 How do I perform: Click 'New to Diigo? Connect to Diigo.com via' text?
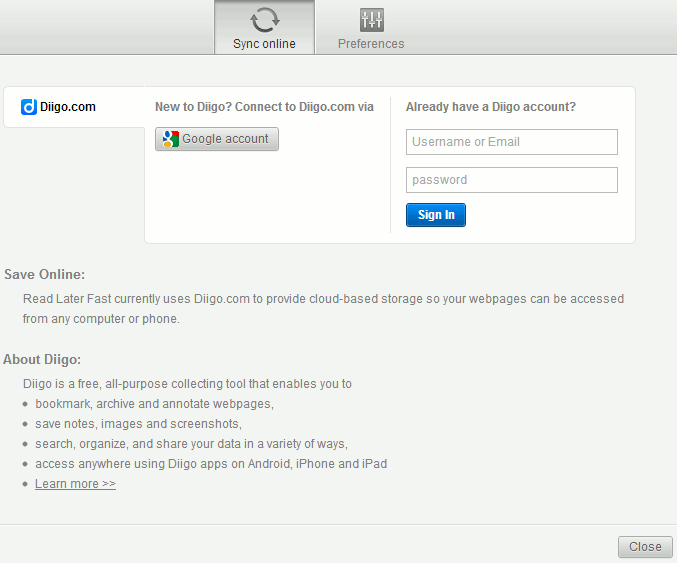[264, 107]
